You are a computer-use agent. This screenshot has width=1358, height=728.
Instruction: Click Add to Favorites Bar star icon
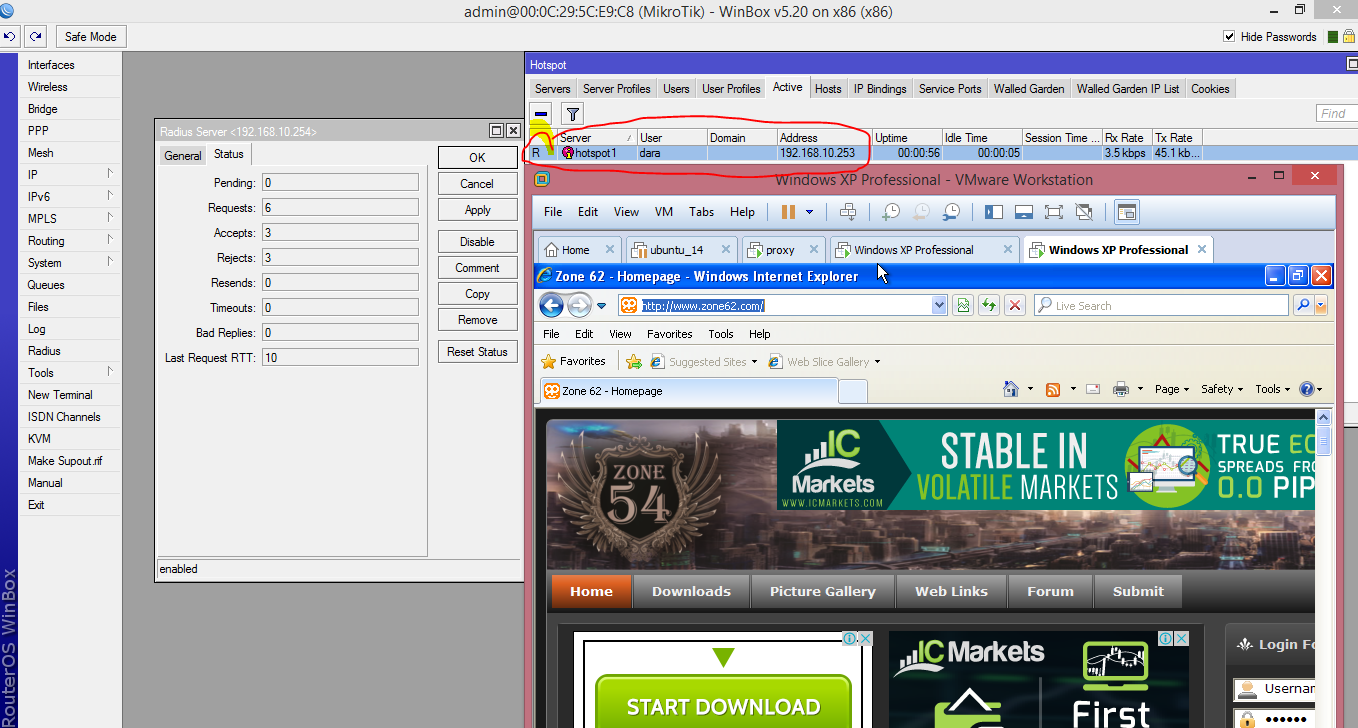click(634, 362)
